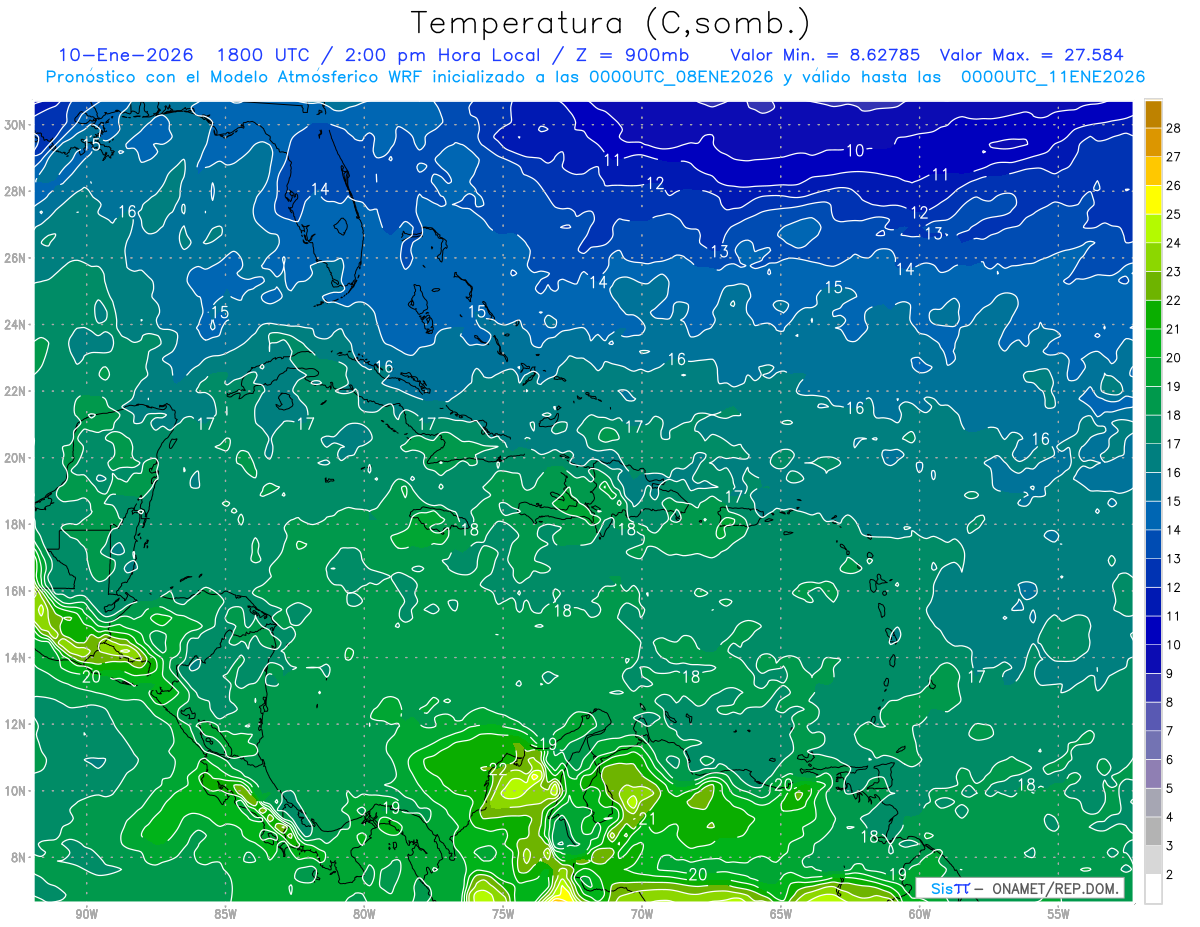Pick the teal swatch between 16 and 17
This screenshot has width=1200, height=927.
[1153, 458]
